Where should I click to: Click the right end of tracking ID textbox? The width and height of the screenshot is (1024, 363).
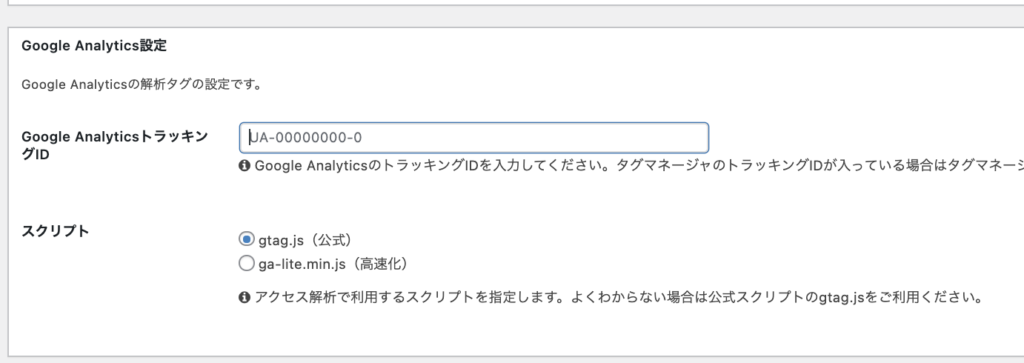699,138
